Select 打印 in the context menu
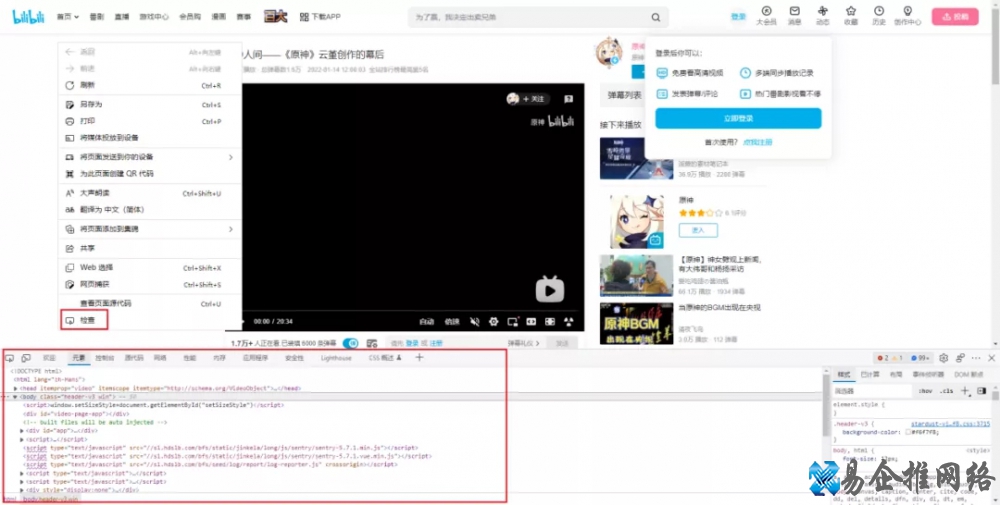 pyautogui.click(x=150, y=121)
